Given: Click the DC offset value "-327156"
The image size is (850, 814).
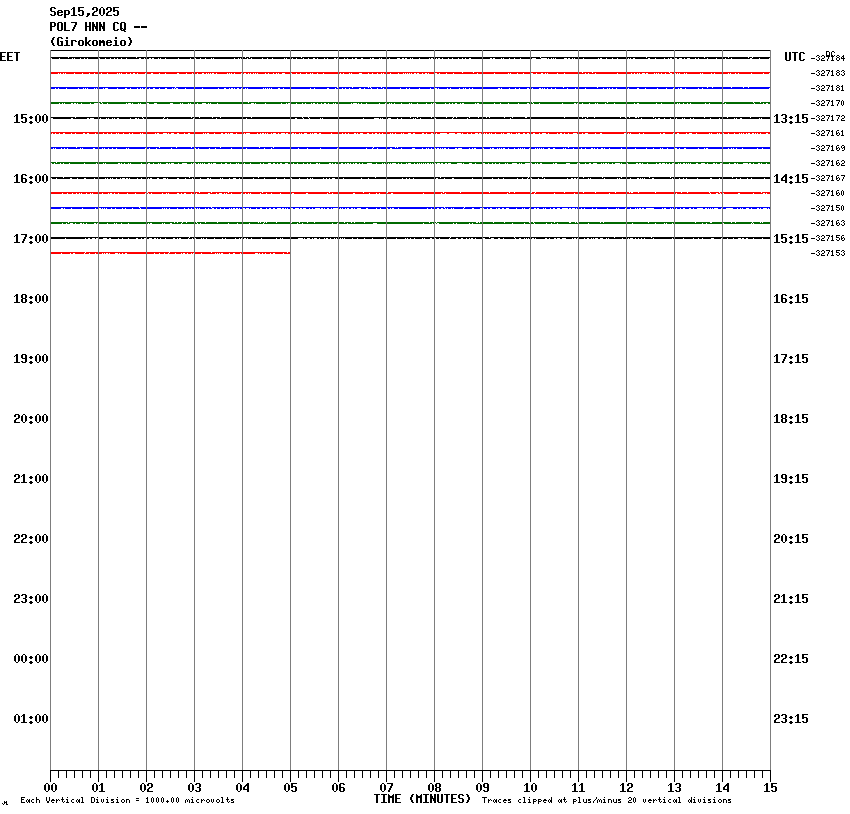Looking at the screenshot, I should coord(828,238).
